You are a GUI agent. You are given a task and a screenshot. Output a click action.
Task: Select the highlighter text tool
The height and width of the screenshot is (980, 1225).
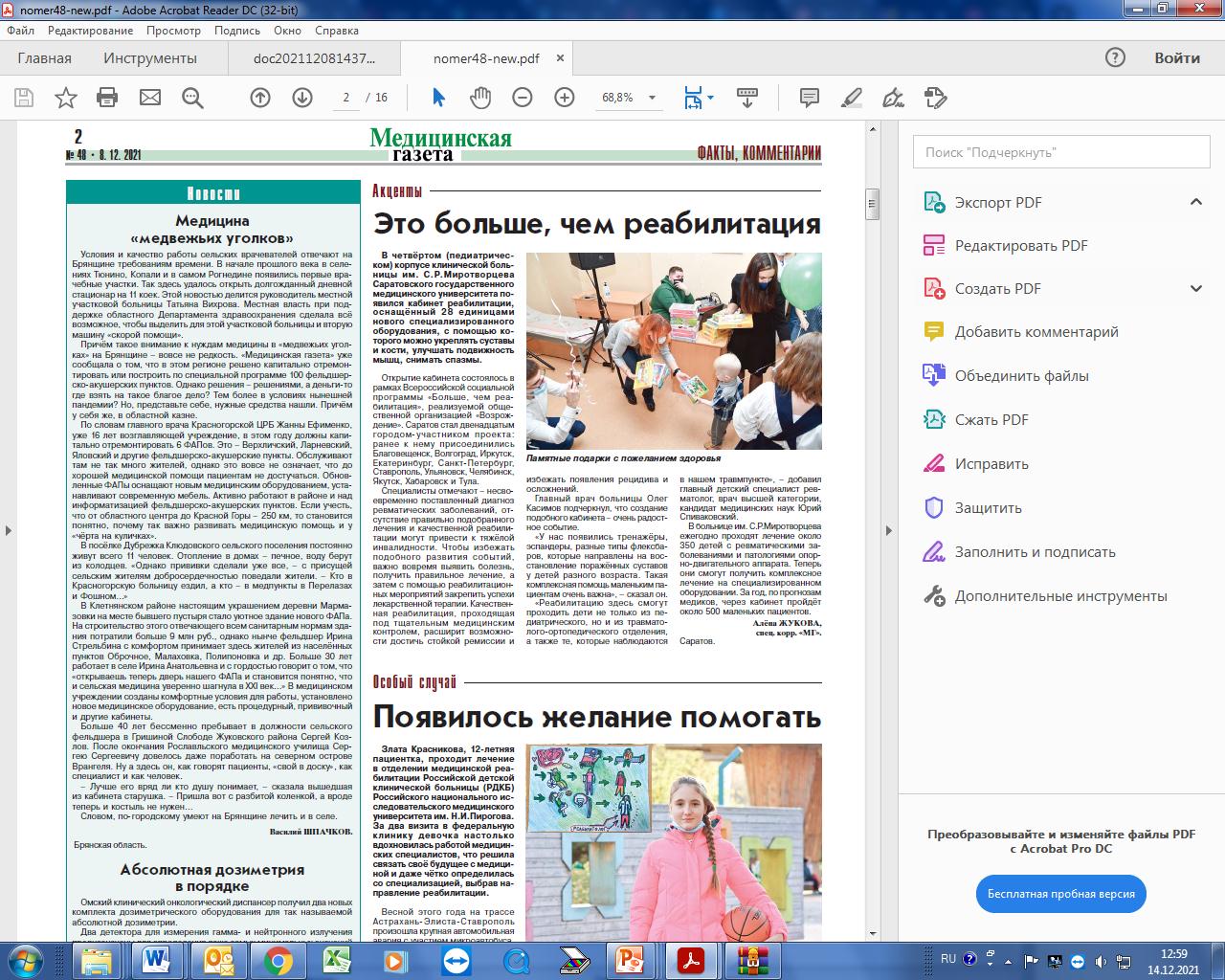pyautogui.click(x=851, y=98)
